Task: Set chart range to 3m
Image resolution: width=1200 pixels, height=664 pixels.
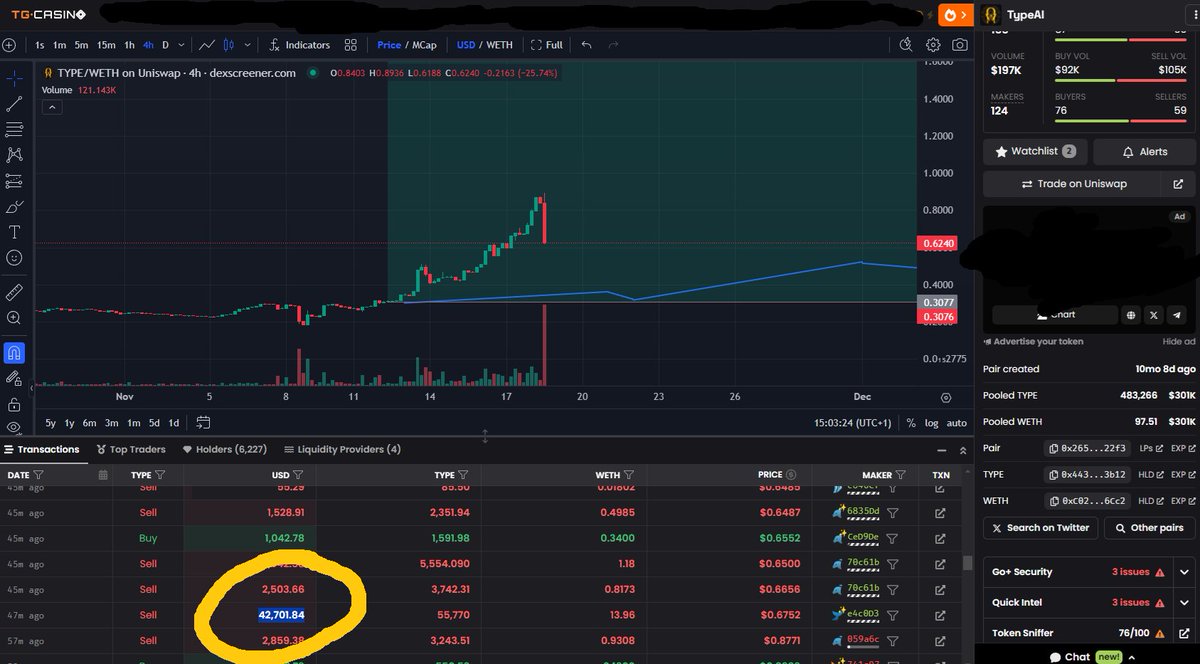Action: (x=111, y=423)
